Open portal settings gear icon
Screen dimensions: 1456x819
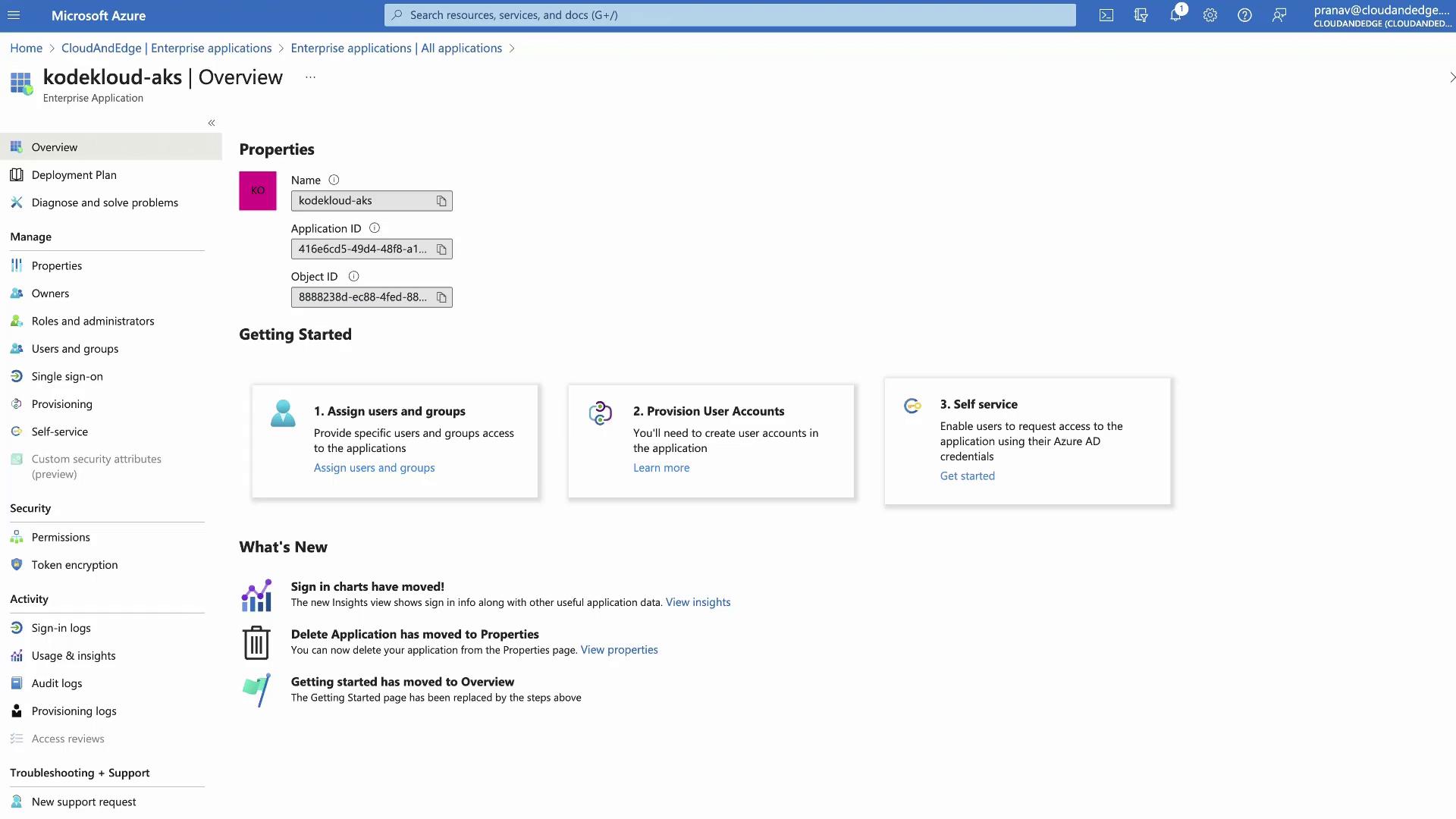[1210, 15]
